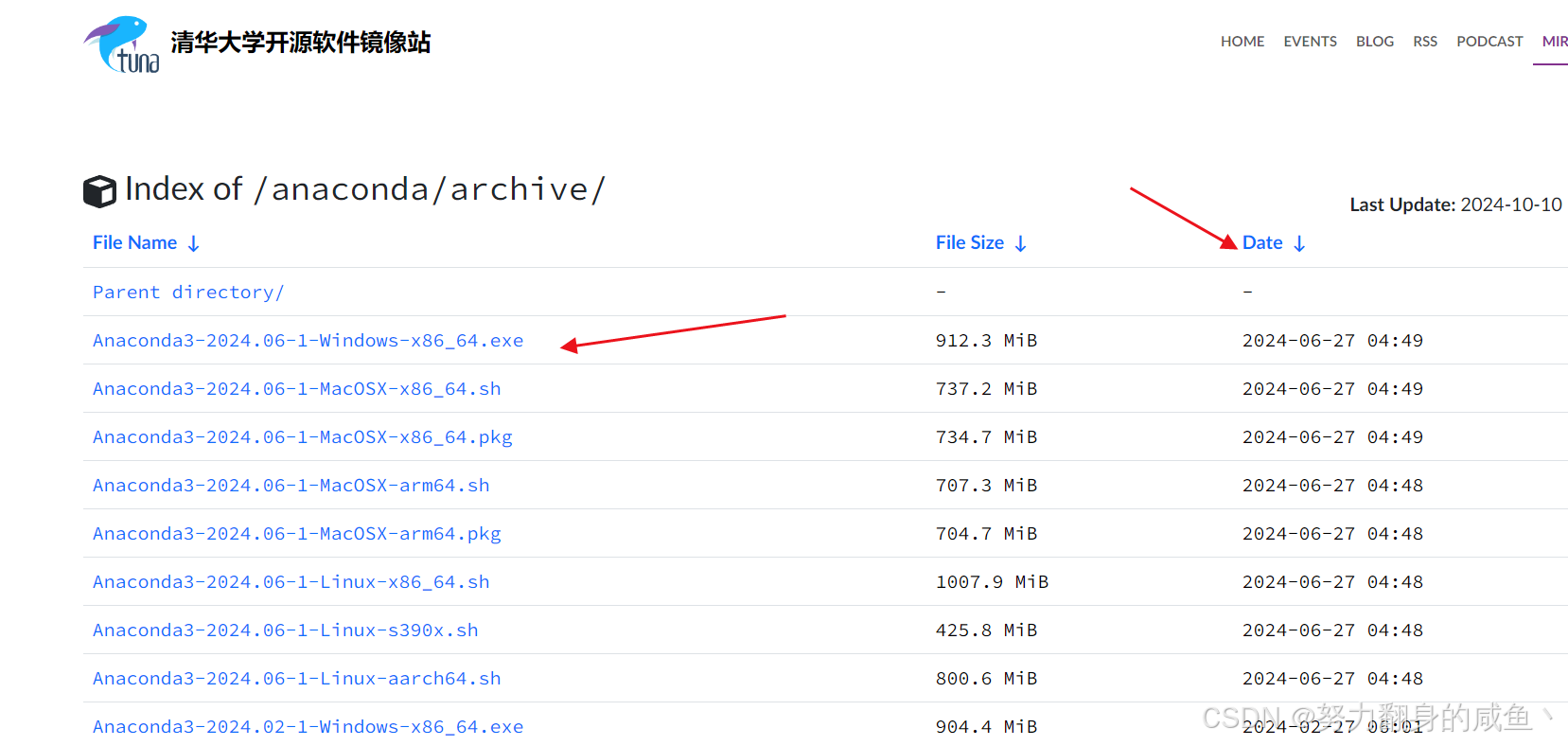This screenshot has width=1568, height=746.
Task: Sort list by Date header
Action: pos(1262,242)
